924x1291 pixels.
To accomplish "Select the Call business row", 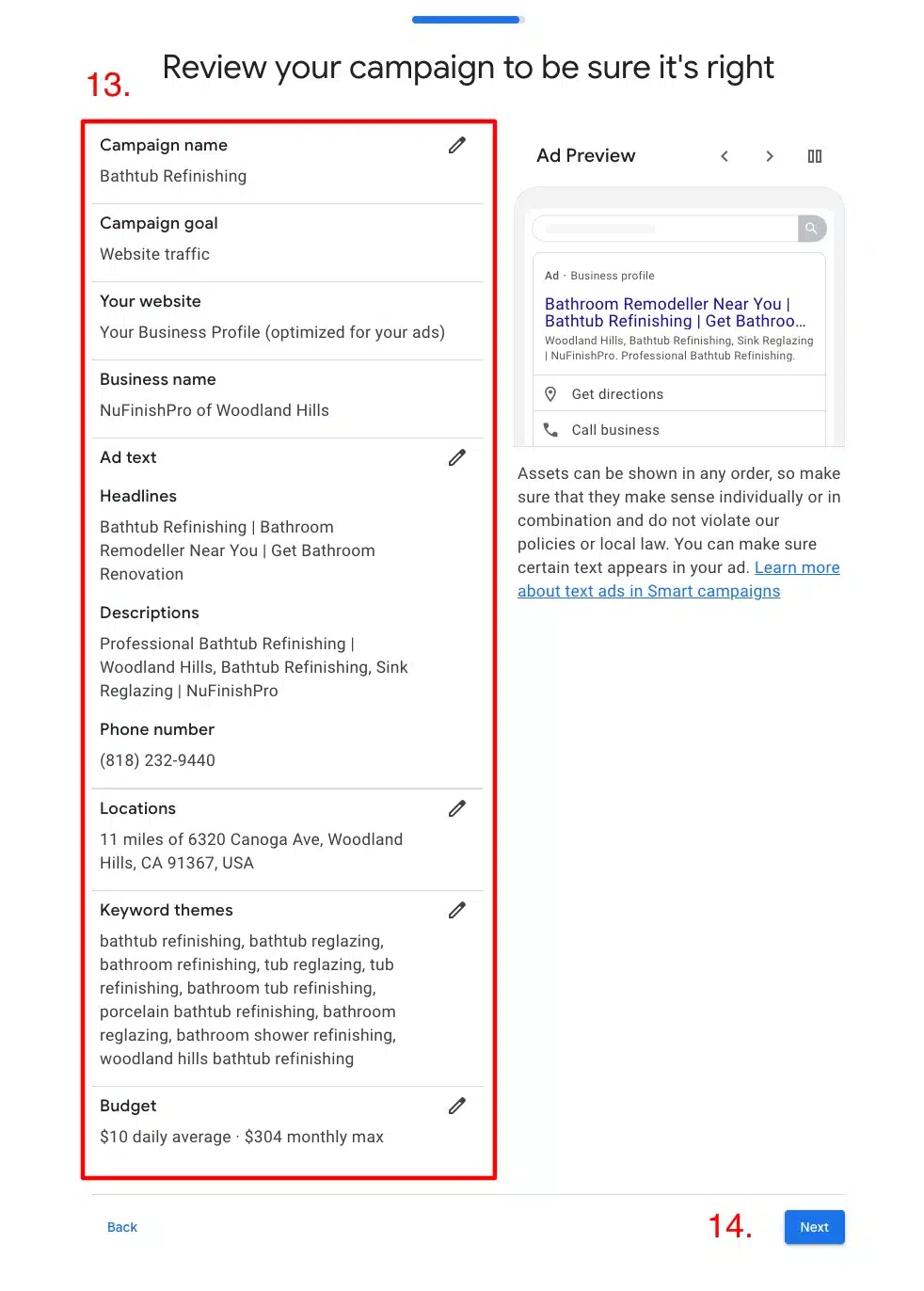I will [x=679, y=430].
